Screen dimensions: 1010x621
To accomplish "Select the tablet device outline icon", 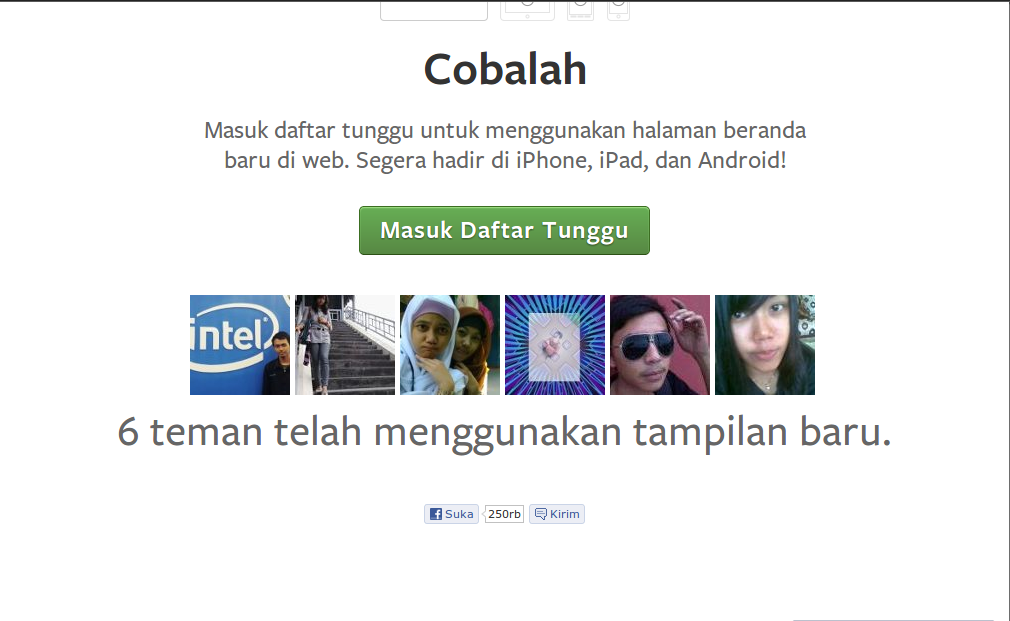I will [x=528, y=10].
